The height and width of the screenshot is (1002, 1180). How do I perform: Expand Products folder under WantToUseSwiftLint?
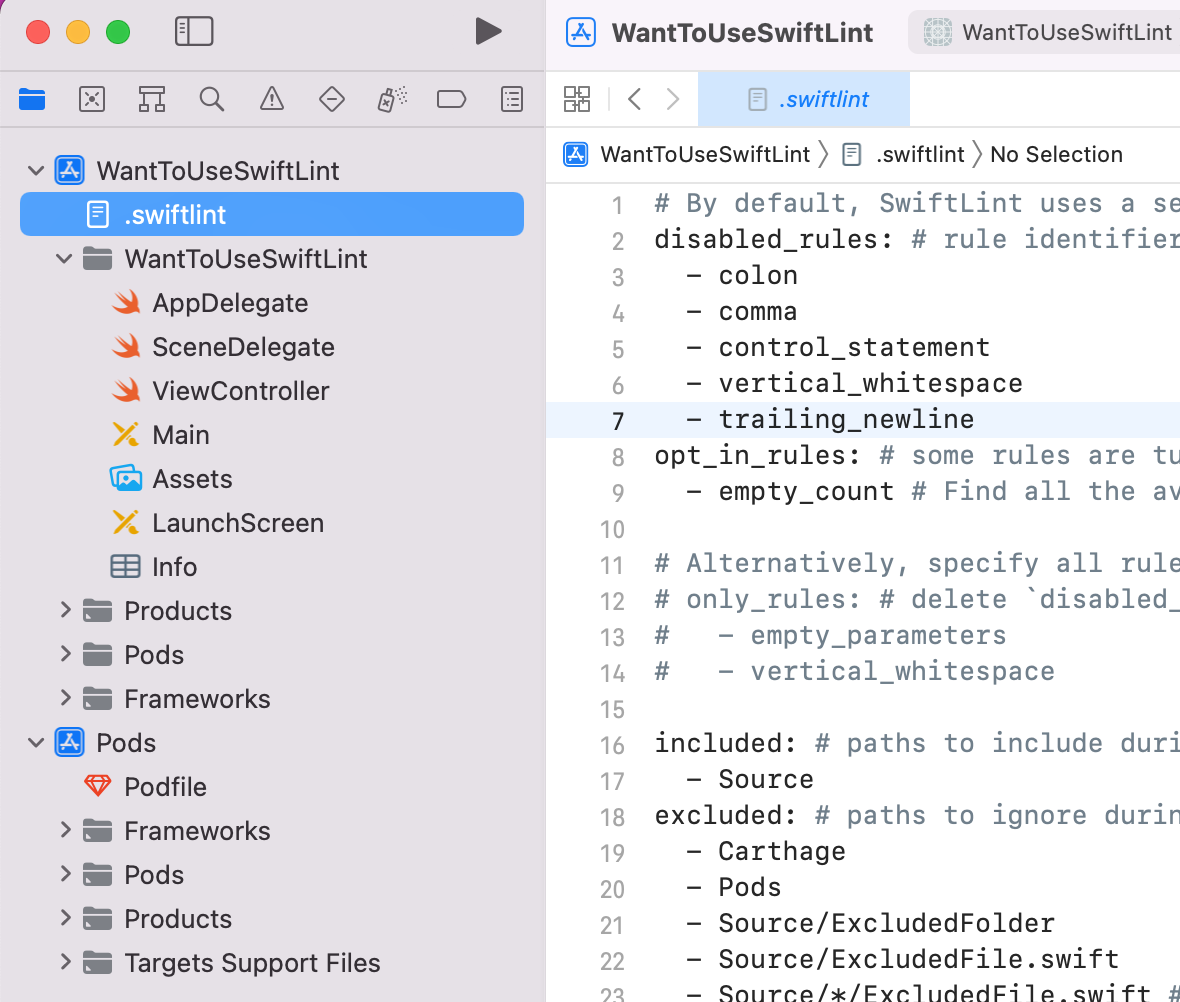(x=65, y=611)
